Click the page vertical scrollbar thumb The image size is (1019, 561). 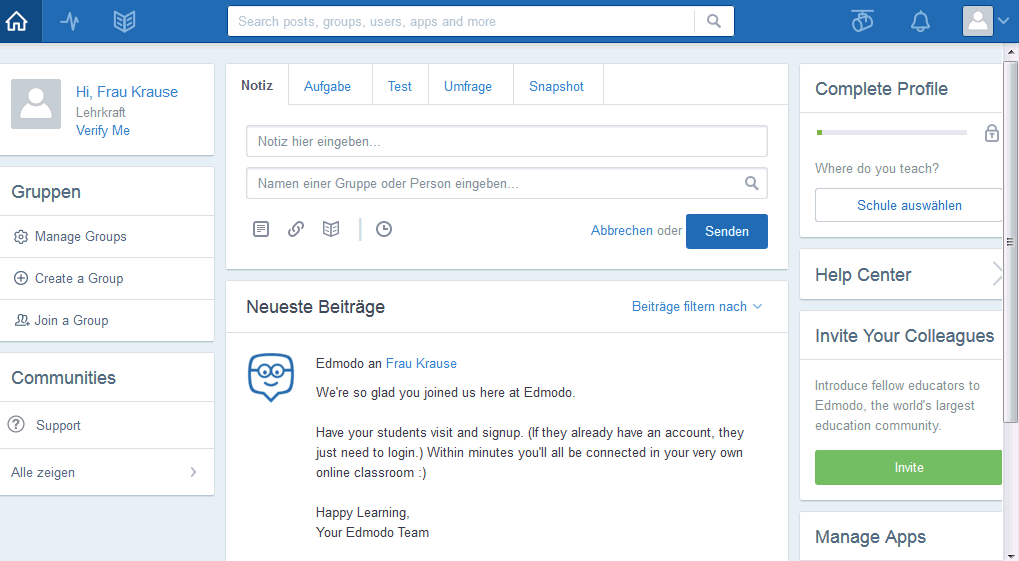coord(1010,242)
